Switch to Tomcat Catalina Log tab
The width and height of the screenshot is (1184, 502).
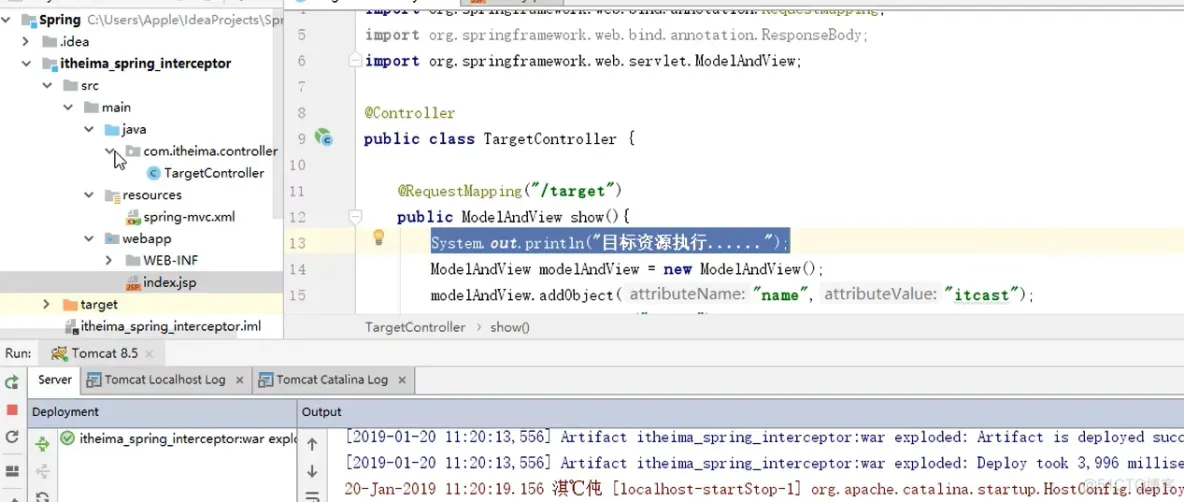tap(332, 380)
